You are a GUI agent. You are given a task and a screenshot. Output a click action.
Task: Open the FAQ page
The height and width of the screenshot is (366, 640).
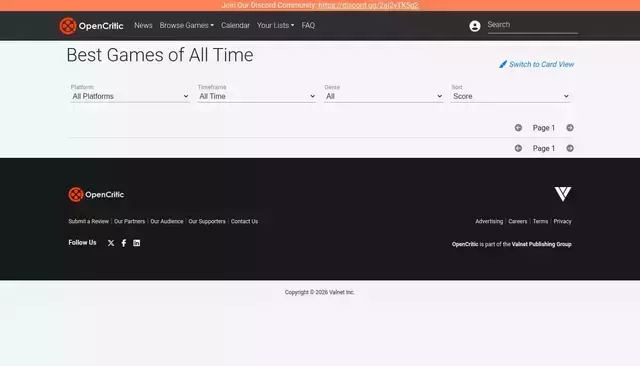(308, 25)
